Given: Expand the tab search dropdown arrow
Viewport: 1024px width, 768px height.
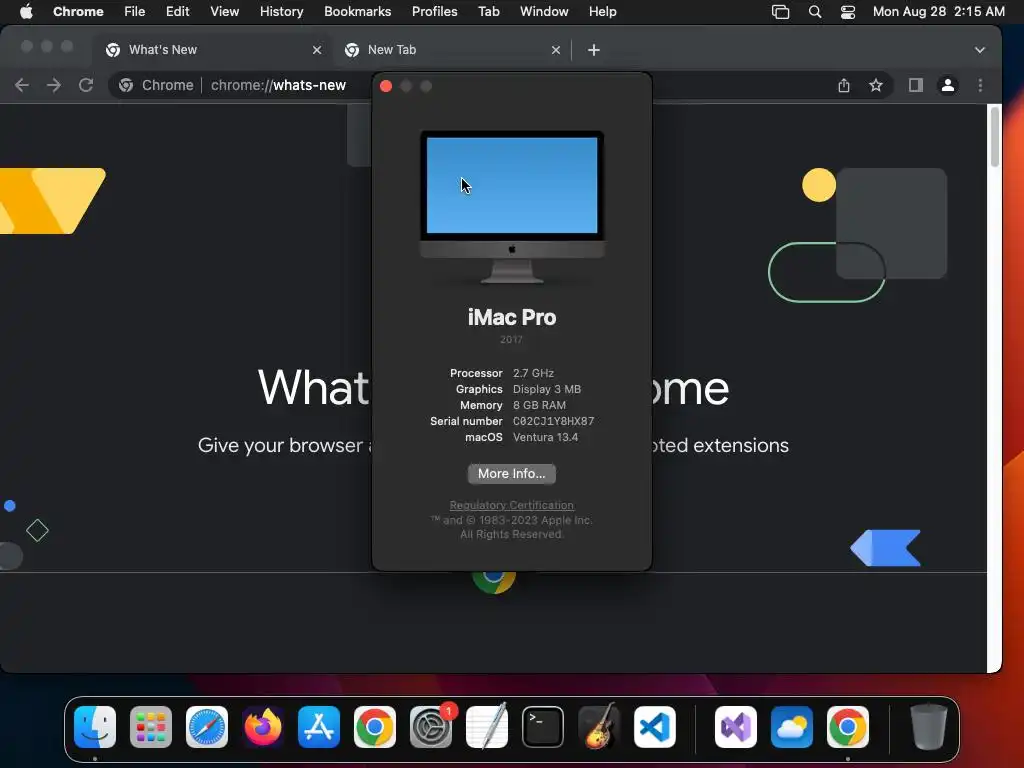Looking at the screenshot, I should (980, 50).
